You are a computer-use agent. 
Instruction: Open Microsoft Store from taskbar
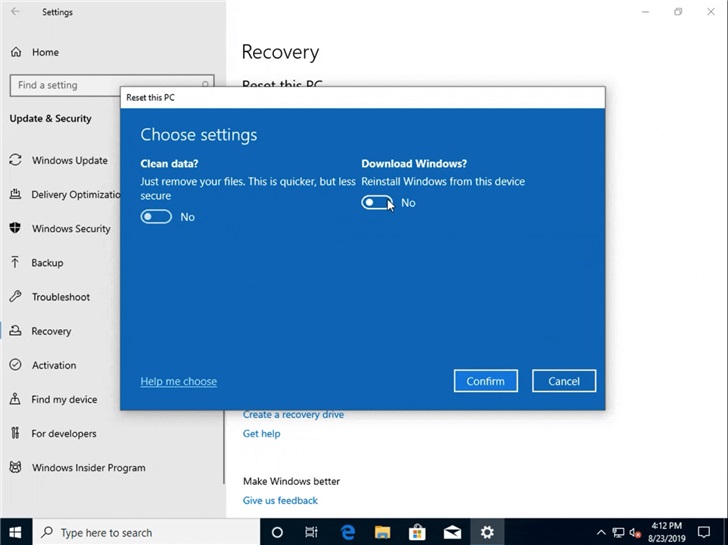[x=417, y=532]
